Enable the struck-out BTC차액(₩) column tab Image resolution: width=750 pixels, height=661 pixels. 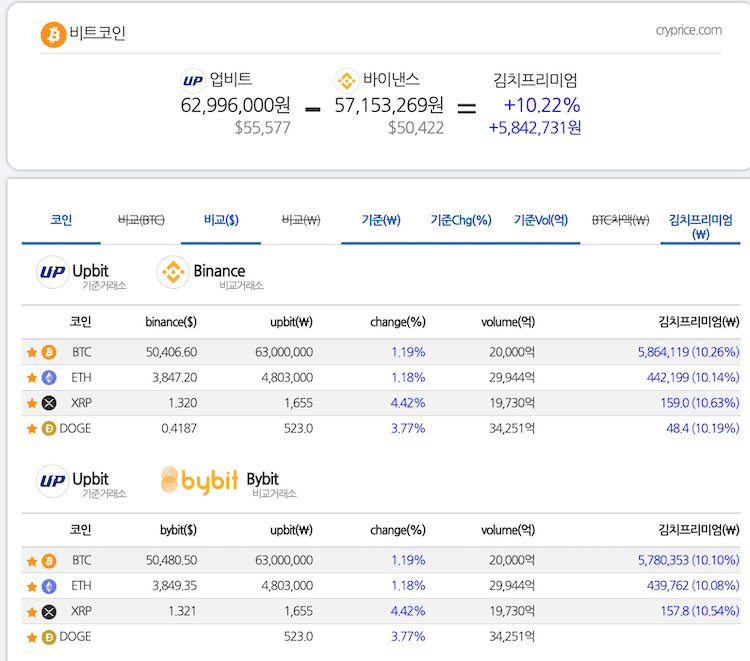point(620,220)
